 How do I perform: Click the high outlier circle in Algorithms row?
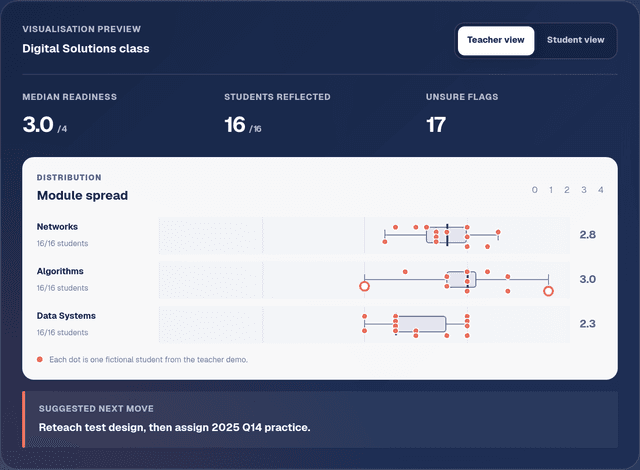pyautogui.click(x=548, y=291)
